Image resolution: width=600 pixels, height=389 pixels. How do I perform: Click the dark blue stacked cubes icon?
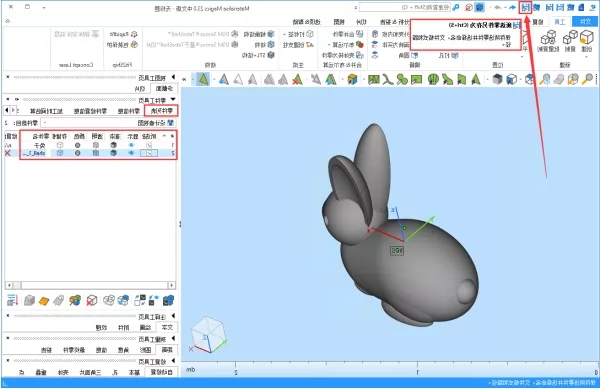(168, 301)
